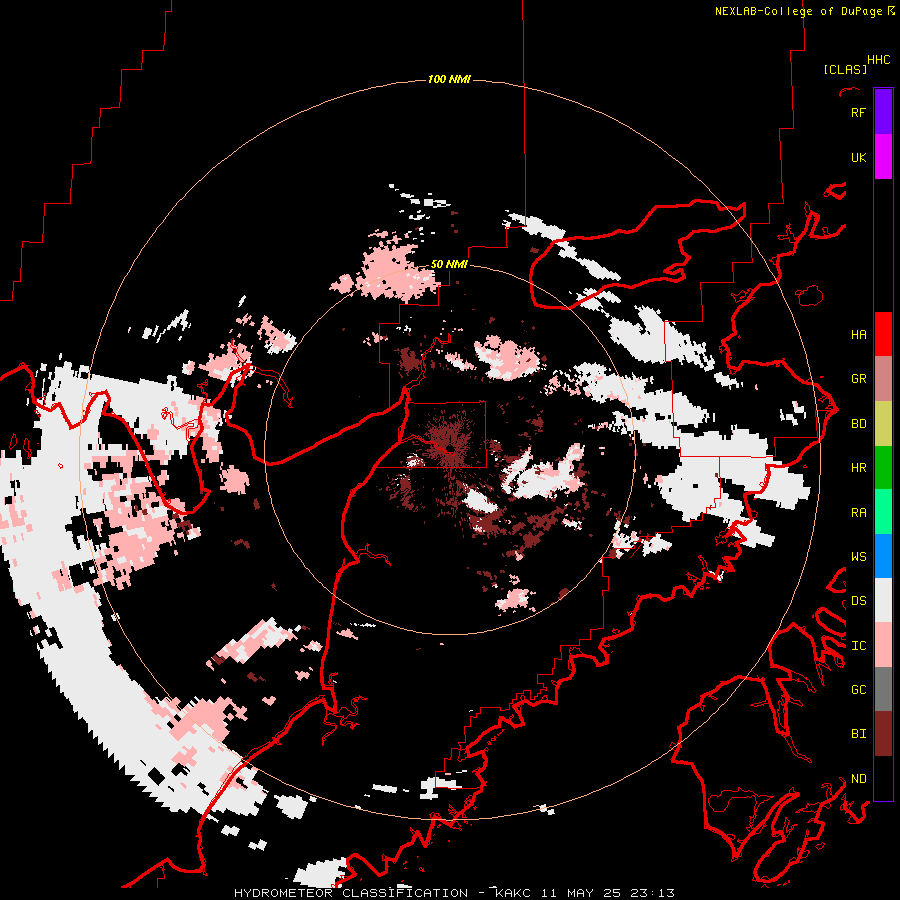
Task: Click the [CLAS] units label
Action: click(845, 69)
